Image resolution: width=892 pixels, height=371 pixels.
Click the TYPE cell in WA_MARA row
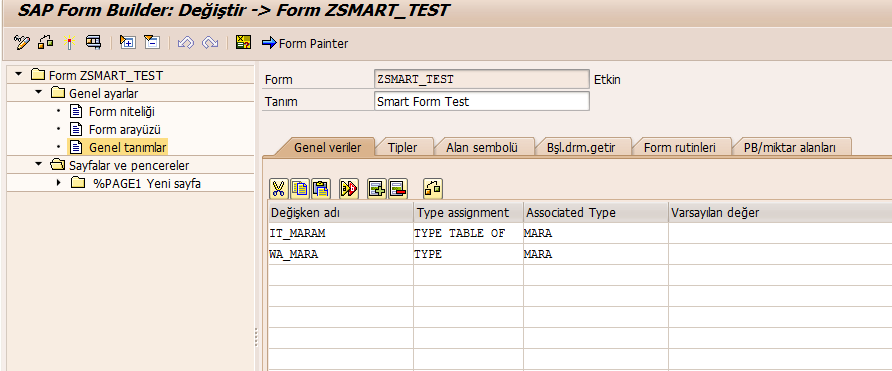click(468, 254)
